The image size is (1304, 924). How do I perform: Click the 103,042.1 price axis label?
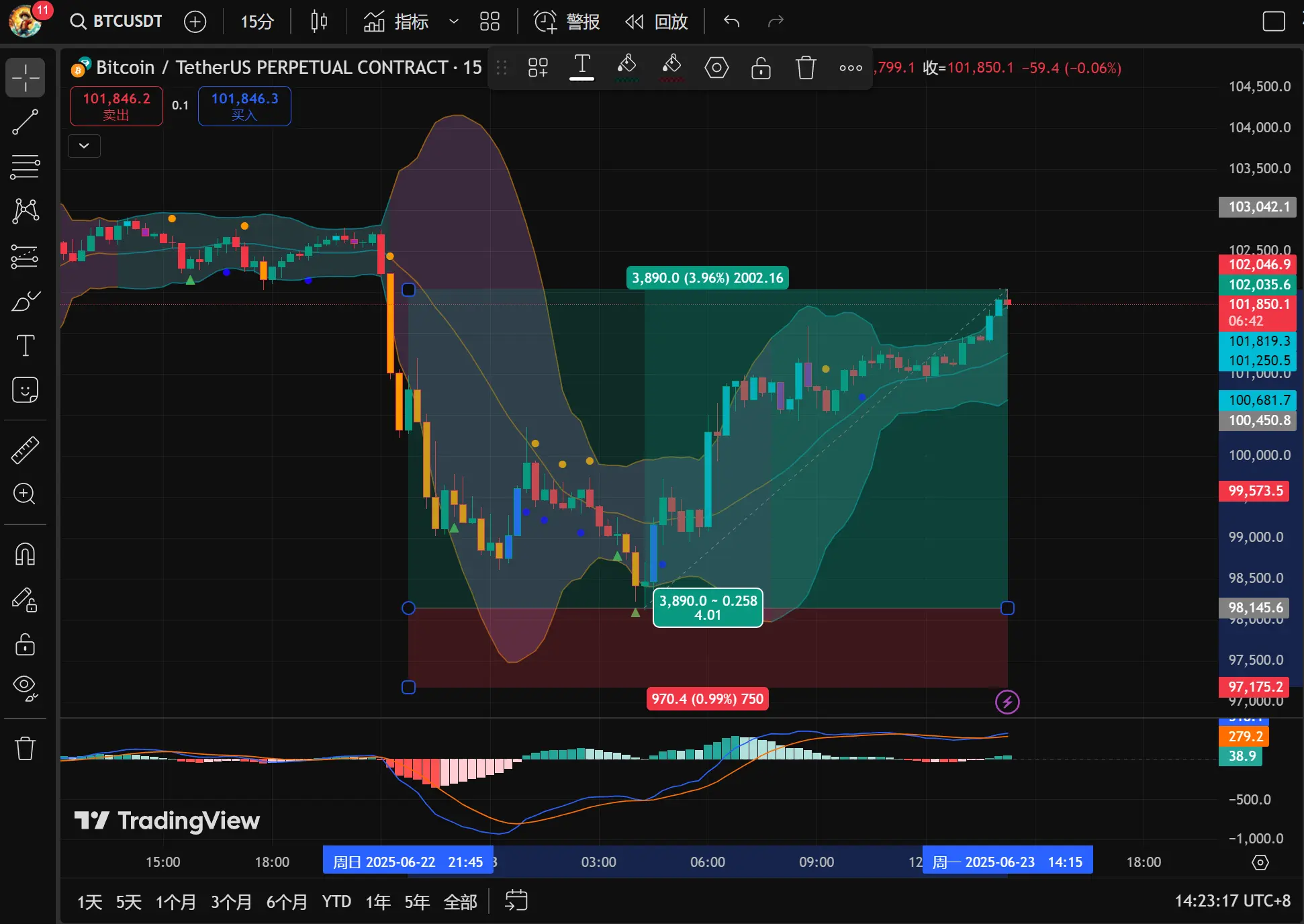pyautogui.click(x=1258, y=207)
